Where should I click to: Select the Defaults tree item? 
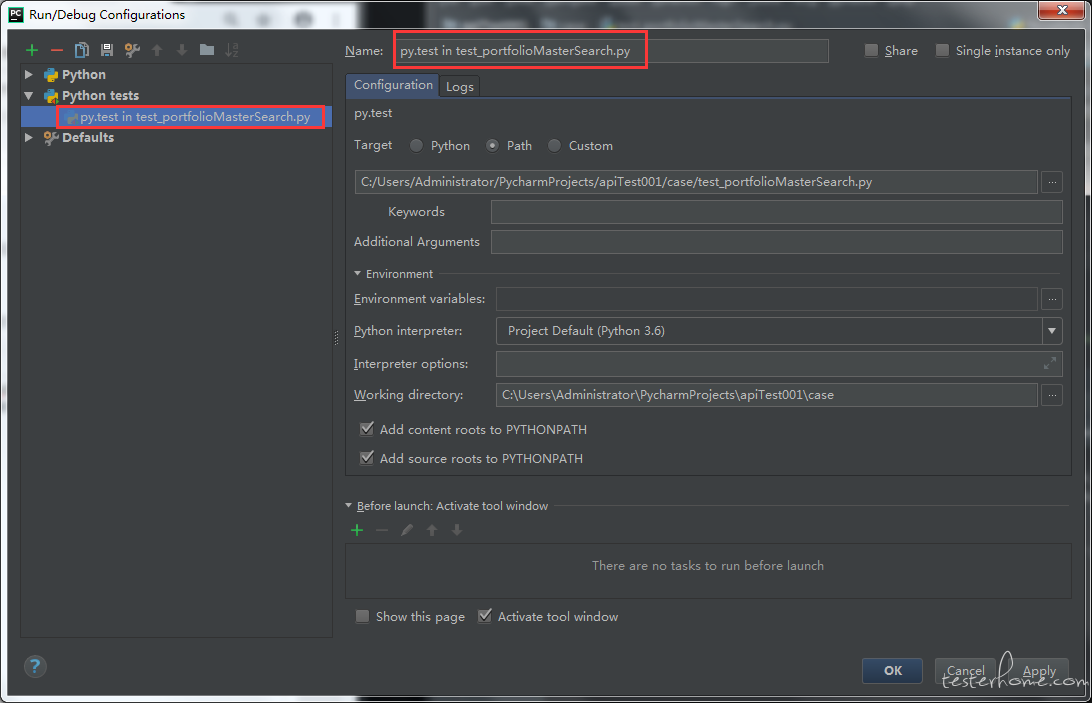tap(88, 137)
